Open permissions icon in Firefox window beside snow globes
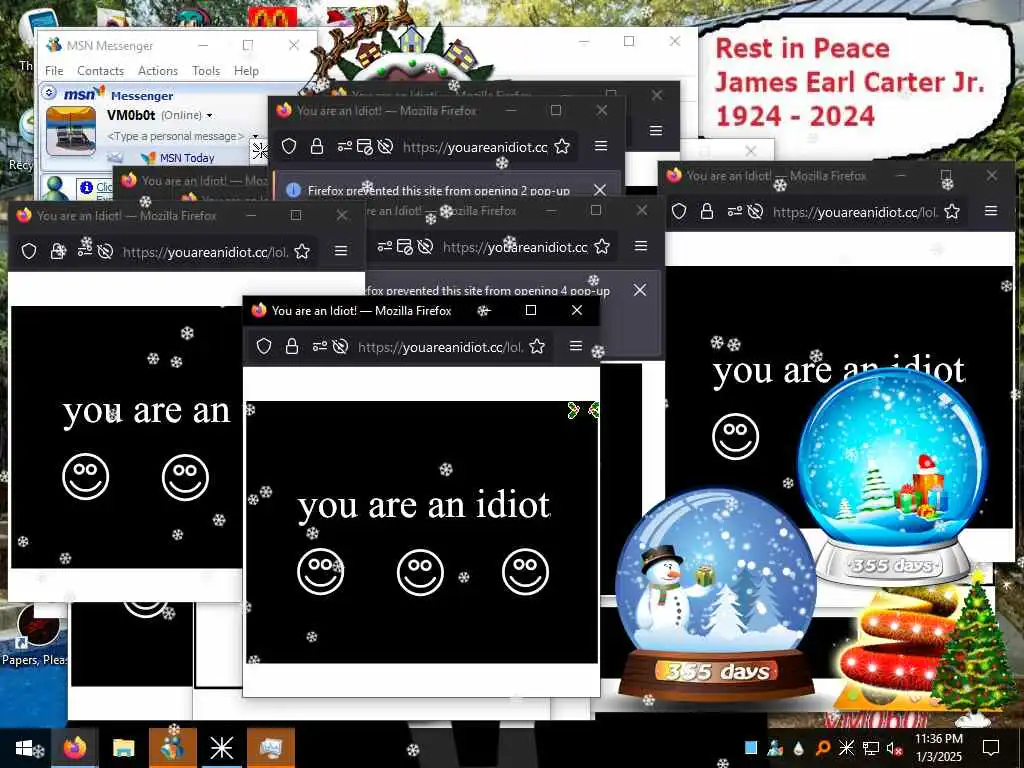Viewport: 1024px width, 768px height. click(x=735, y=211)
